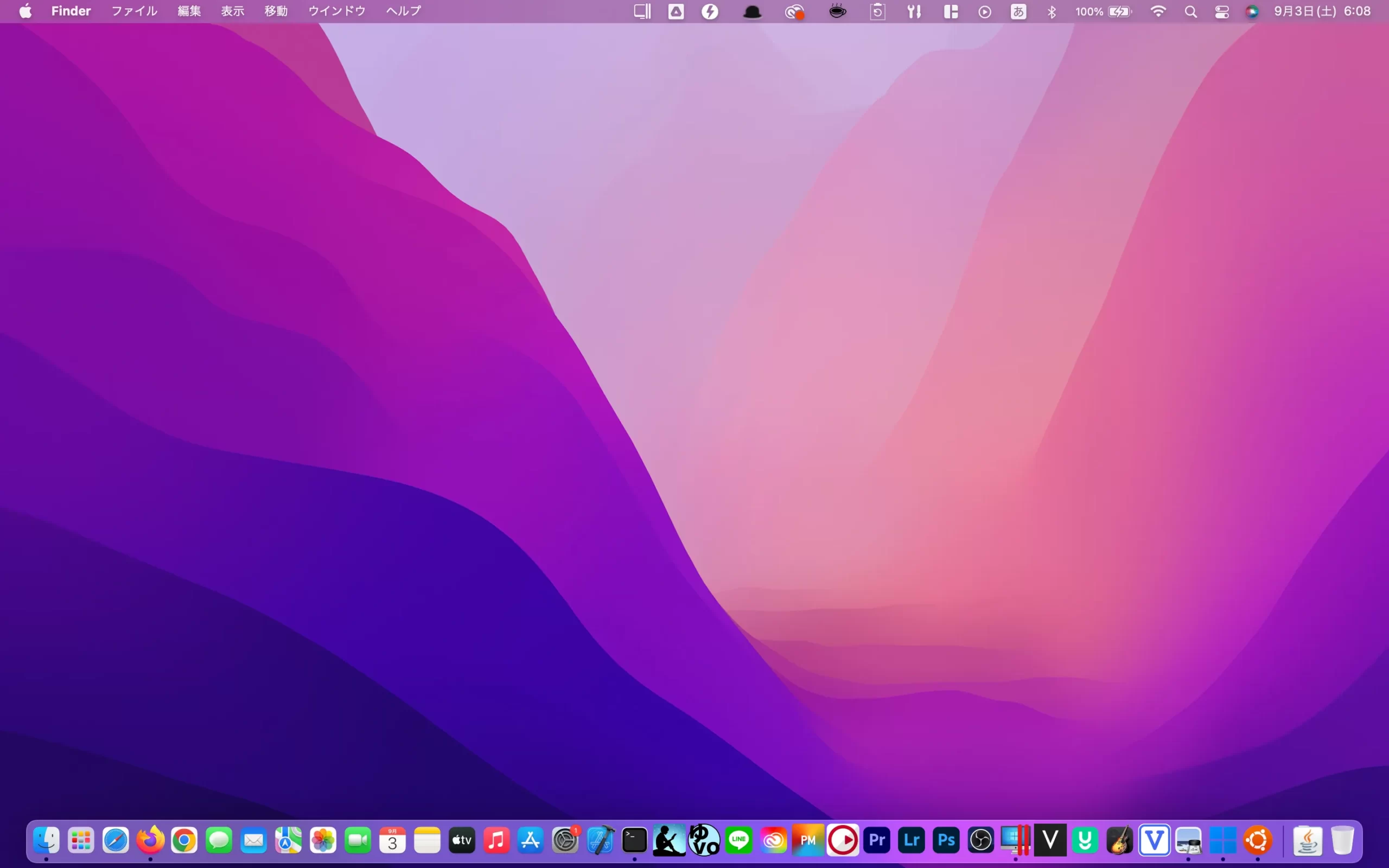Screen dimensions: 1389x868
Task: Open date and time 9月3日(土) 6:08
Action: click(1322, 11)
